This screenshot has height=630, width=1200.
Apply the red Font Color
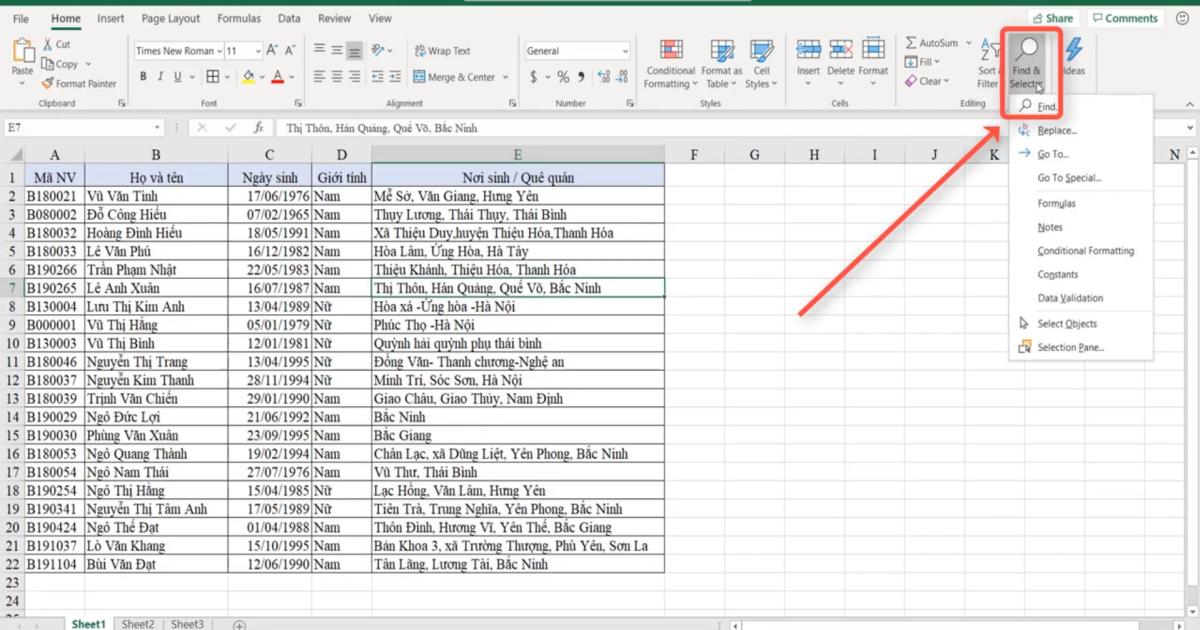point(277,77)
